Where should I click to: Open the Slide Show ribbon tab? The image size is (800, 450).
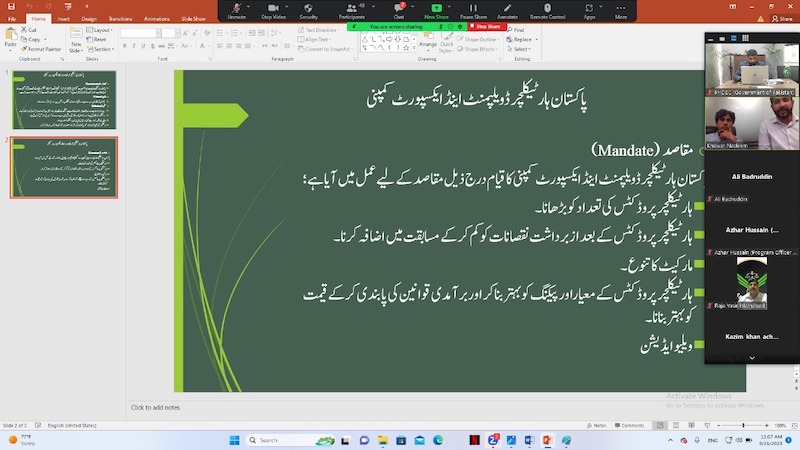click(x=192, y=18)
